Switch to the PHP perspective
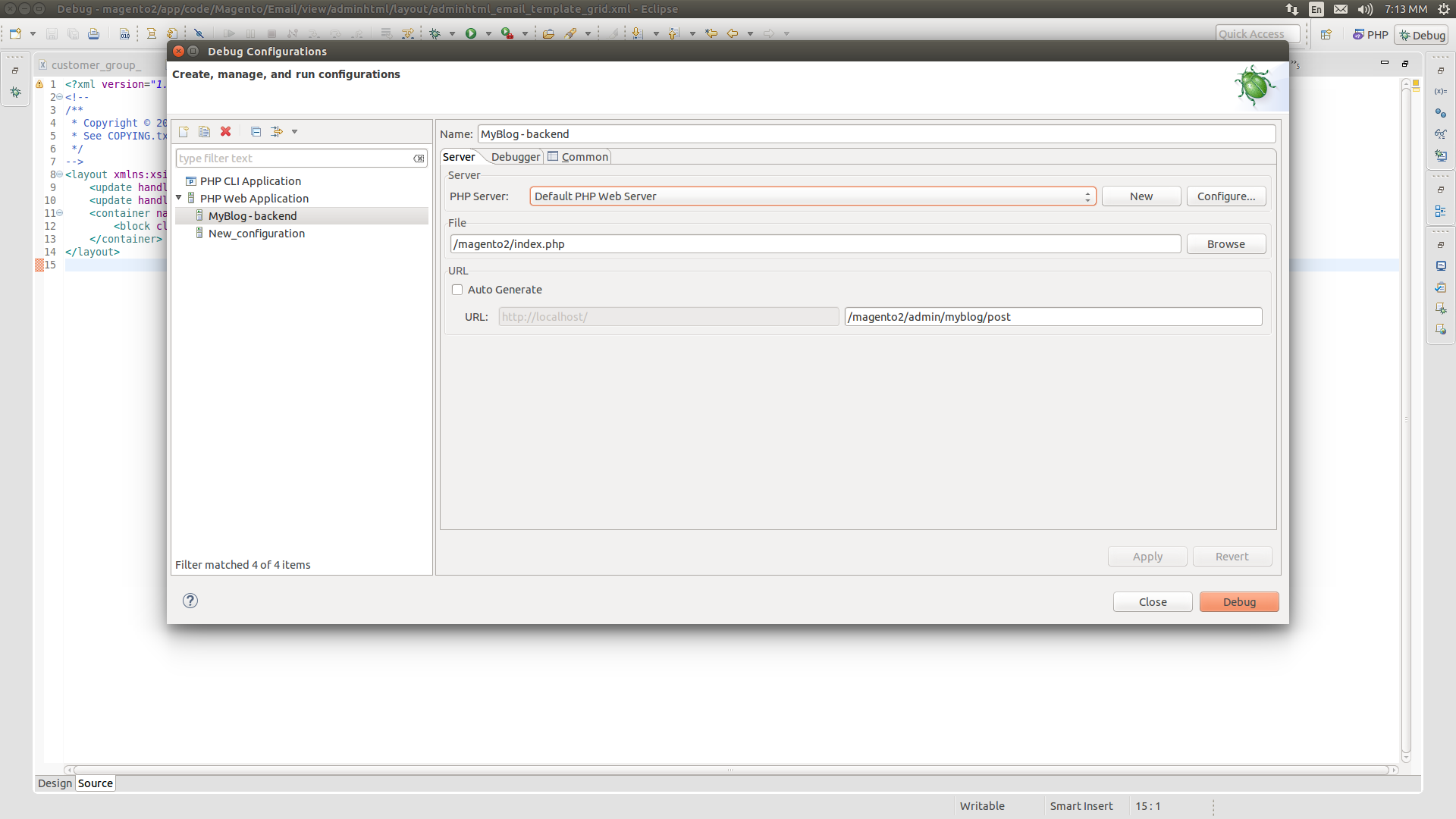This screenshot has width=1456, height=819. click(1370, 35)
